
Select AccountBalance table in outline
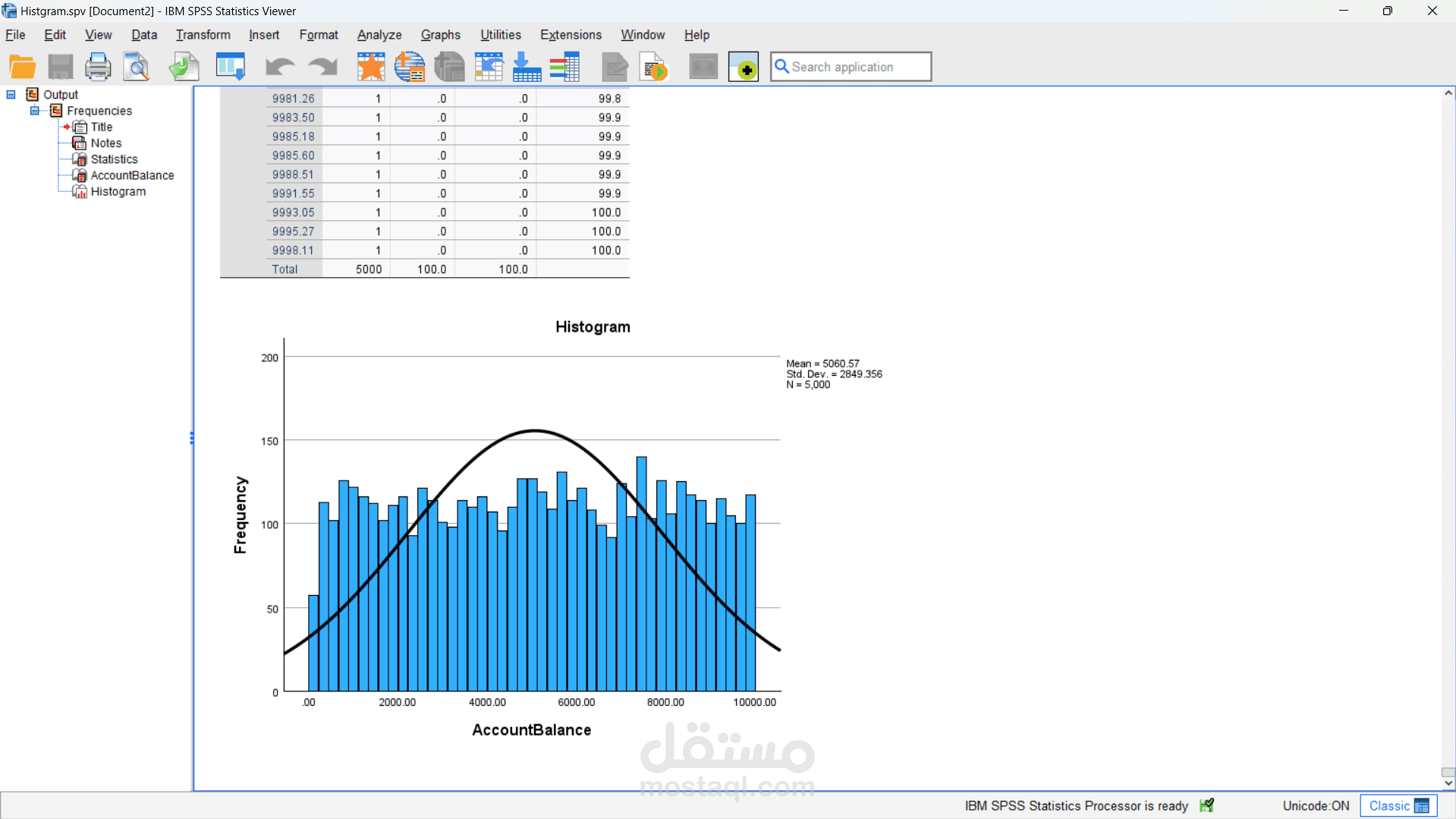point(133,175)
